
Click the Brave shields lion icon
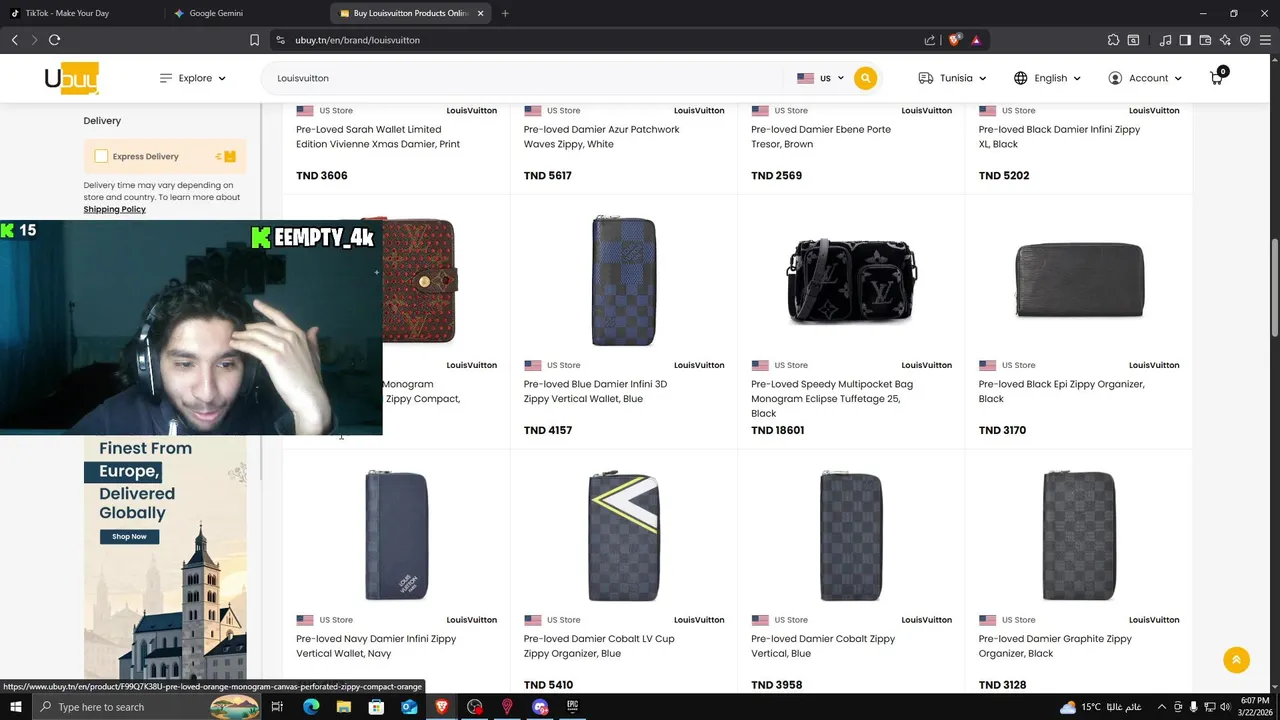(955, 40)
